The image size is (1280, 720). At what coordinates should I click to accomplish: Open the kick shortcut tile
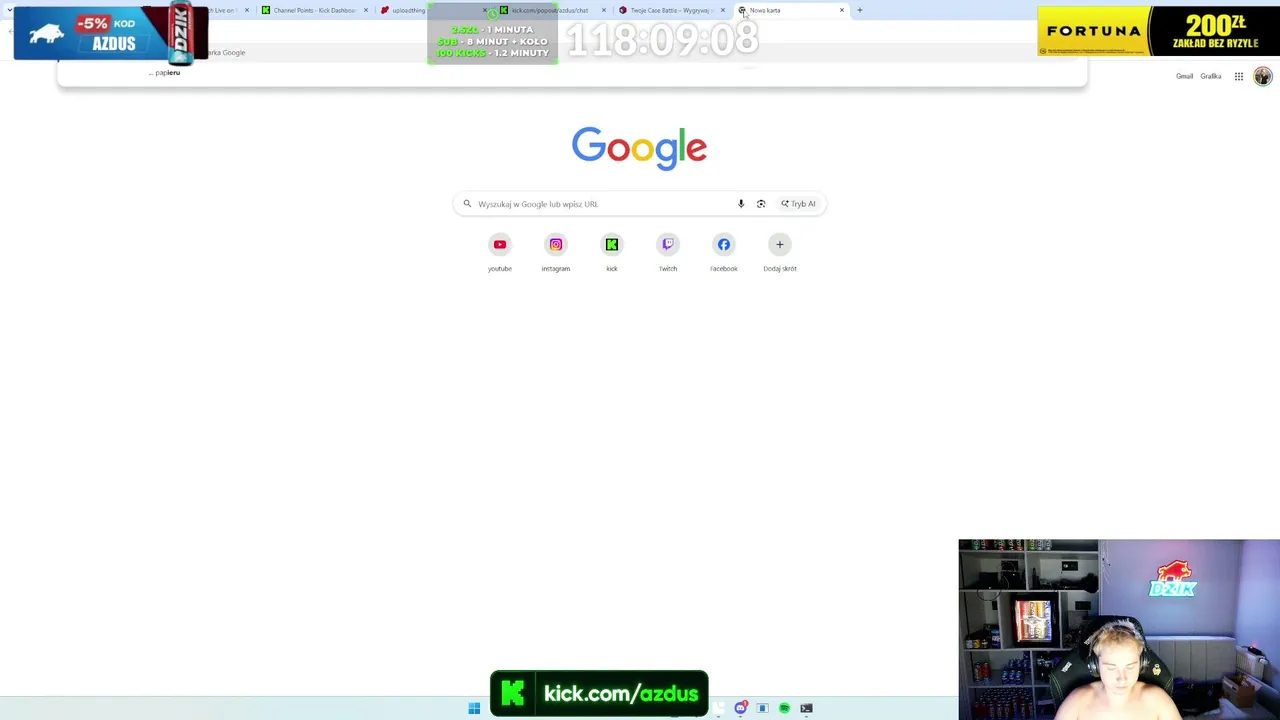pyautogui.click(x=612, y=252)
